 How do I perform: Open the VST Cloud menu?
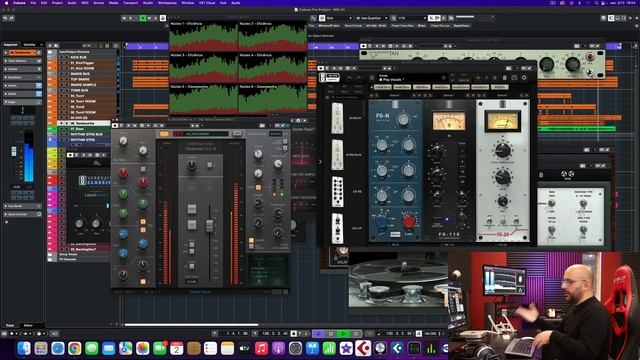click(x=207, y=3)
